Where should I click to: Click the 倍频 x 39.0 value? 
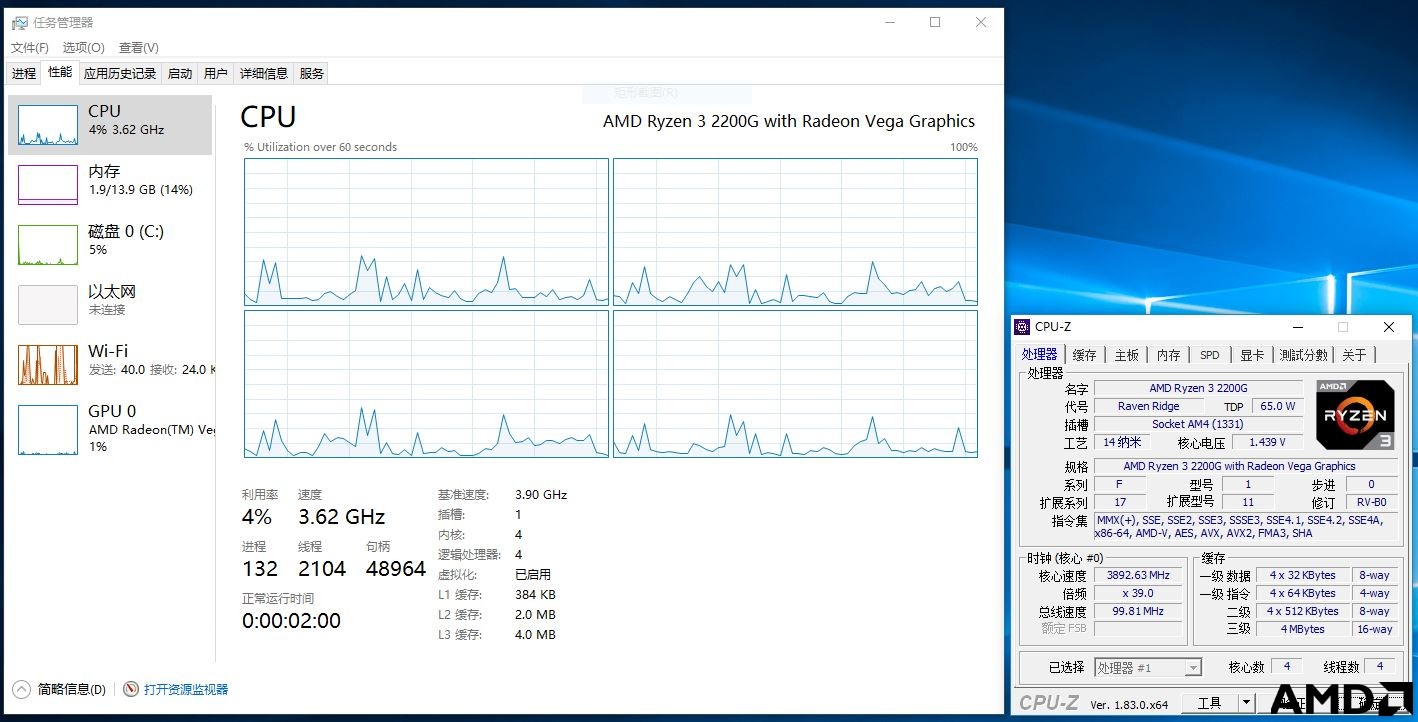[x=1138, y=593]
